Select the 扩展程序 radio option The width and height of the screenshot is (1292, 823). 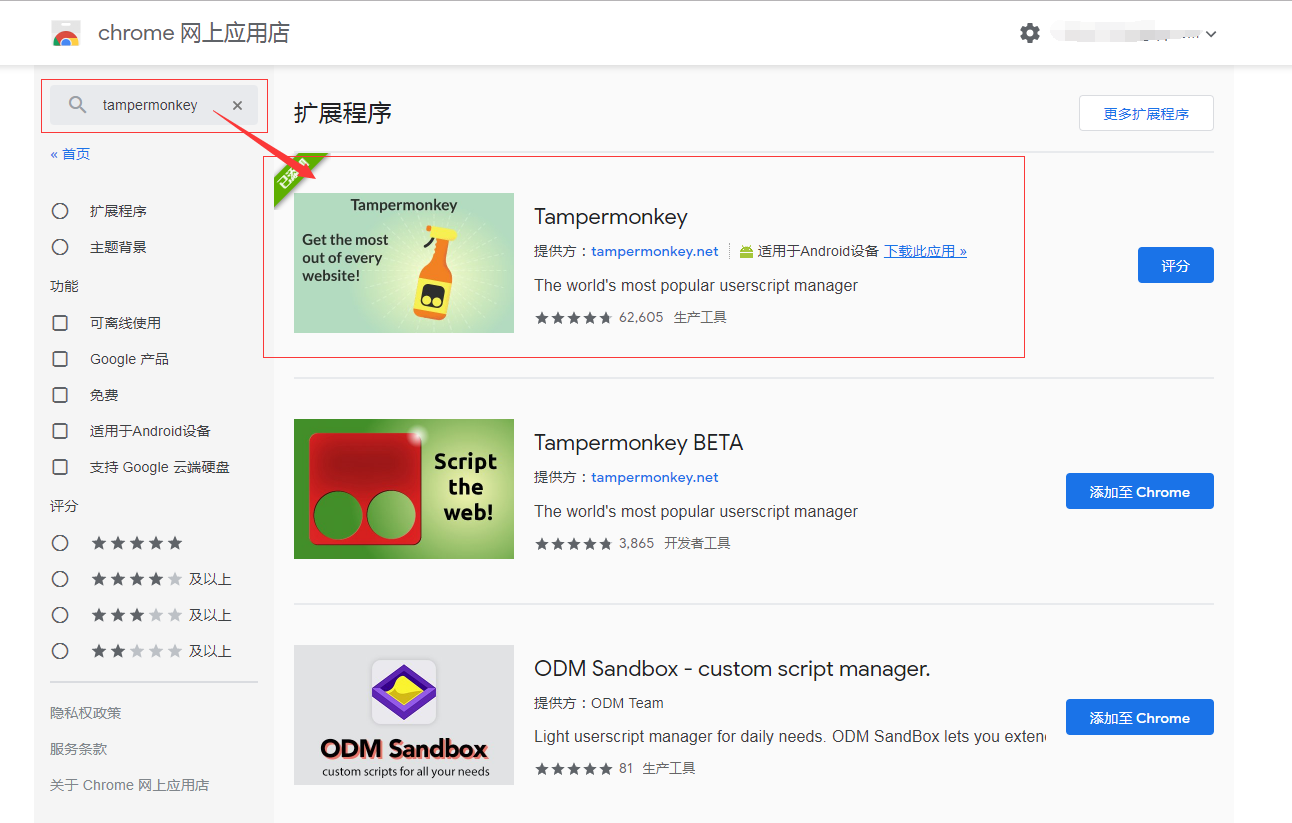pos(60,210)
